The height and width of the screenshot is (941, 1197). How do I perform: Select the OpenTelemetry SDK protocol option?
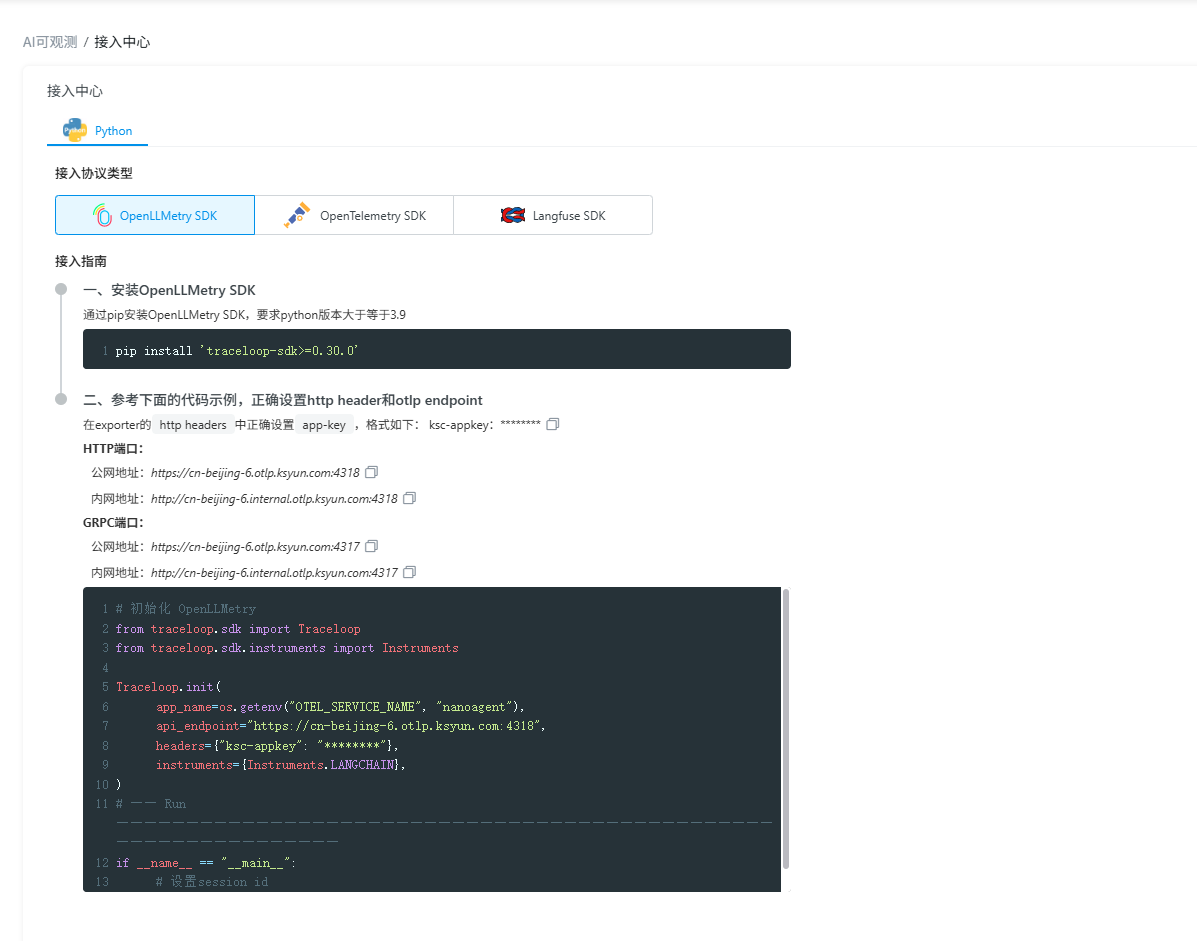click(354, 215)
